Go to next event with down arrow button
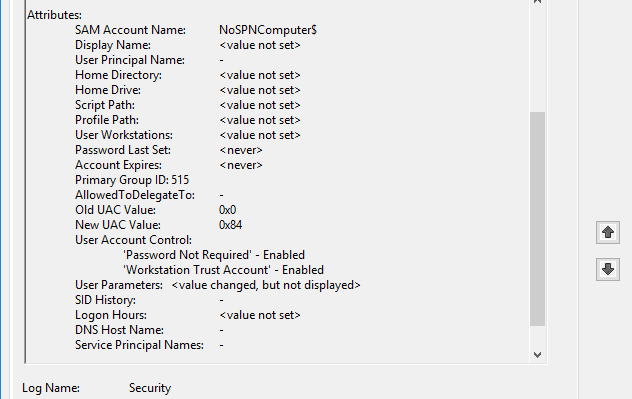Image resolution: width=632 pixels, height=399 pixels. tap(608, 269)
